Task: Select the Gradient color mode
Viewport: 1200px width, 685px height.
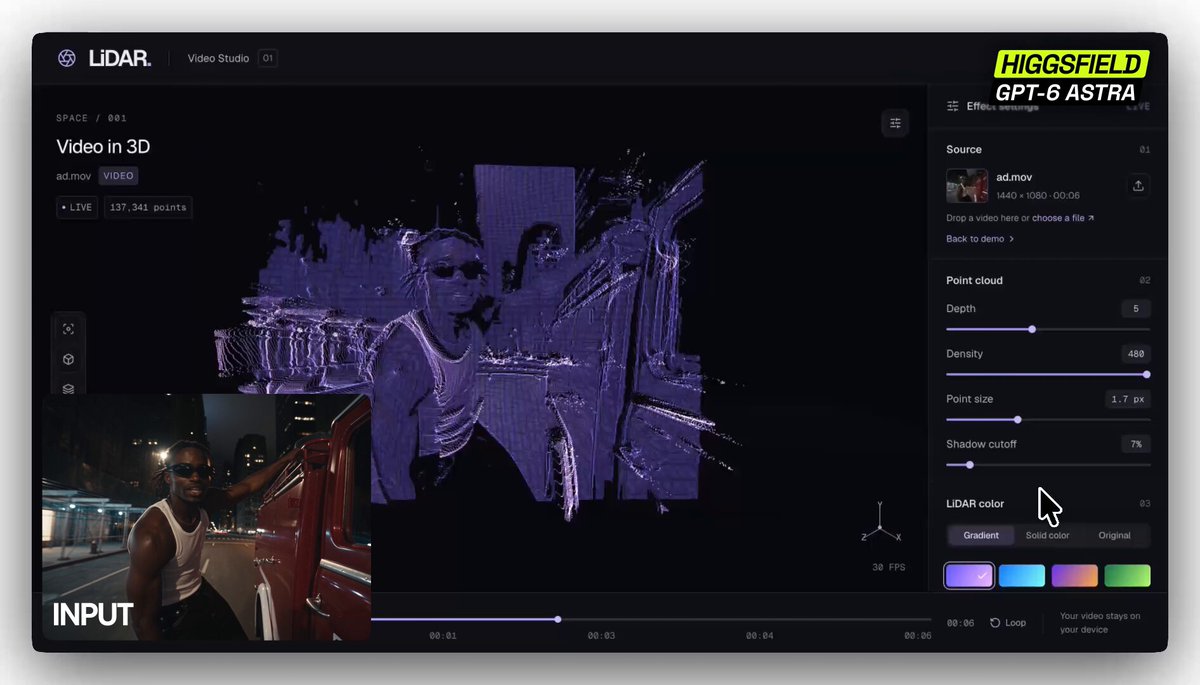Action: pos(981,536)
